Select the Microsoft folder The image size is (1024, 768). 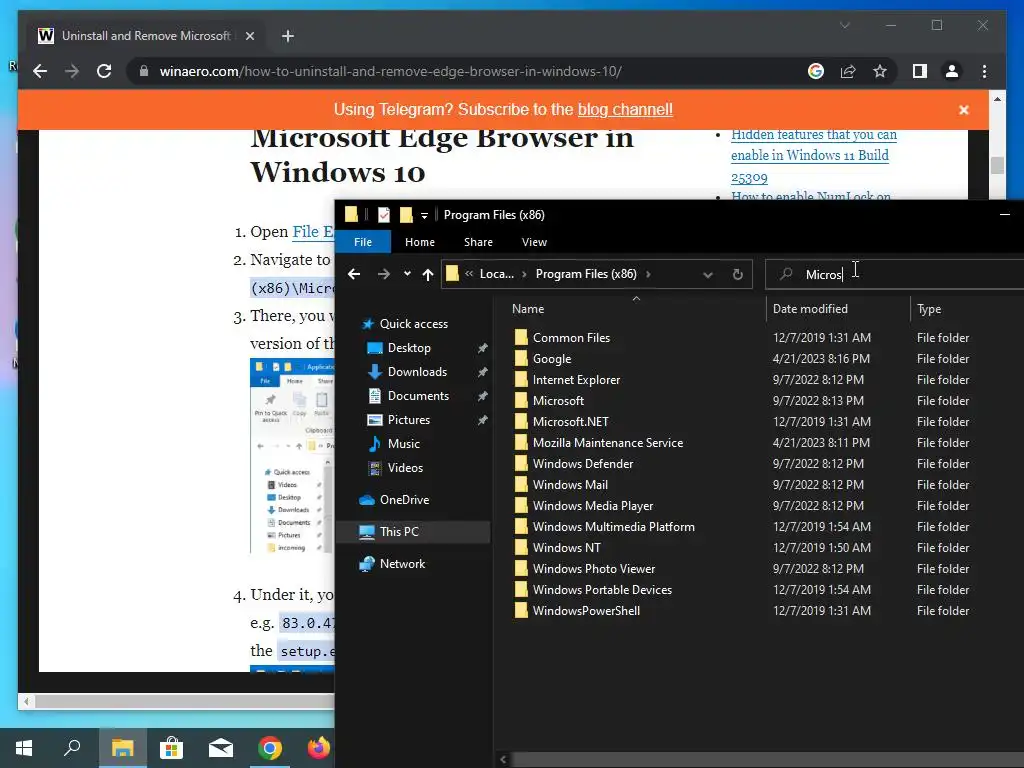558,401
